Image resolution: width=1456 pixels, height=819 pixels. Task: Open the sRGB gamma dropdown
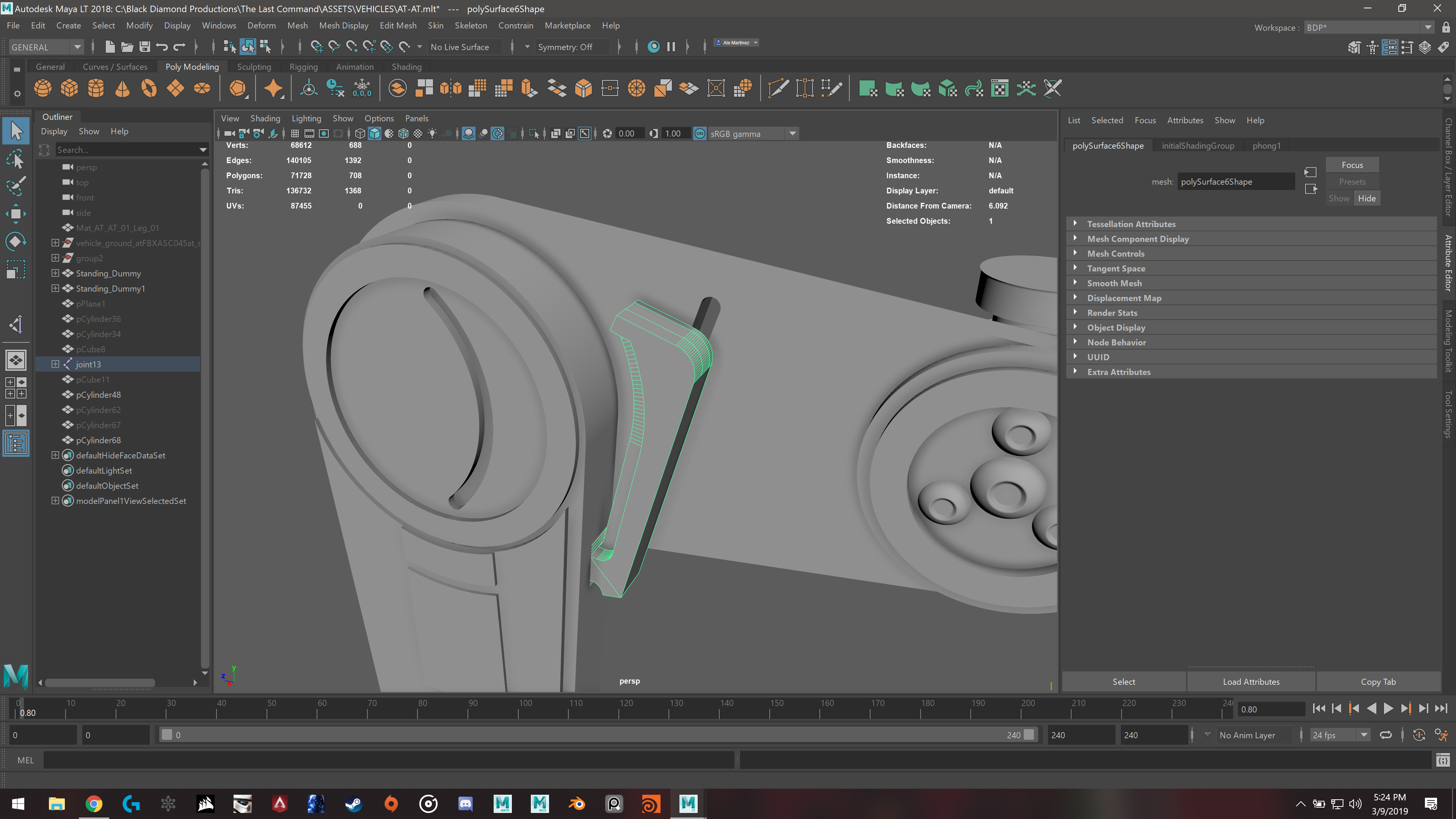pyautogui.click(x=792, y=133)
